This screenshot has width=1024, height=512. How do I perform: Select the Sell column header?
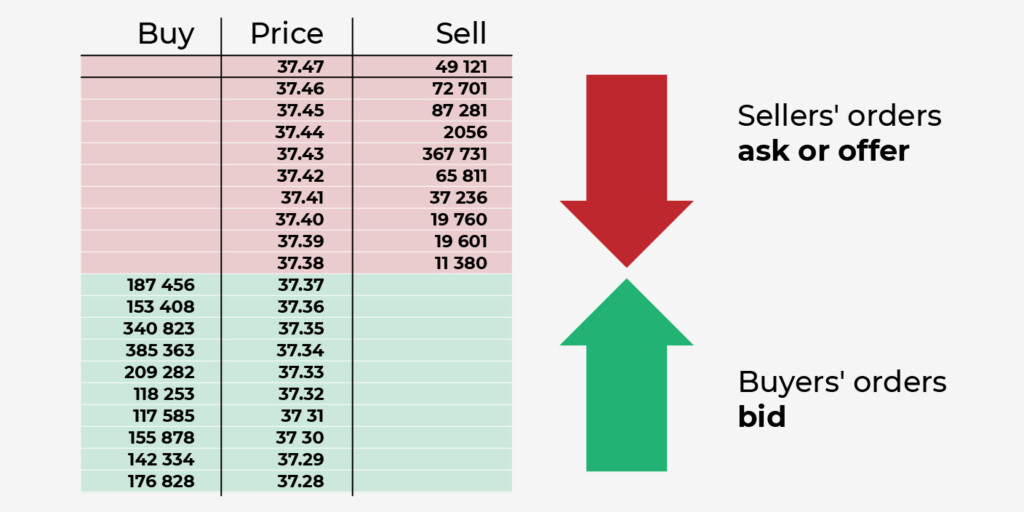[x=461, y=34]
